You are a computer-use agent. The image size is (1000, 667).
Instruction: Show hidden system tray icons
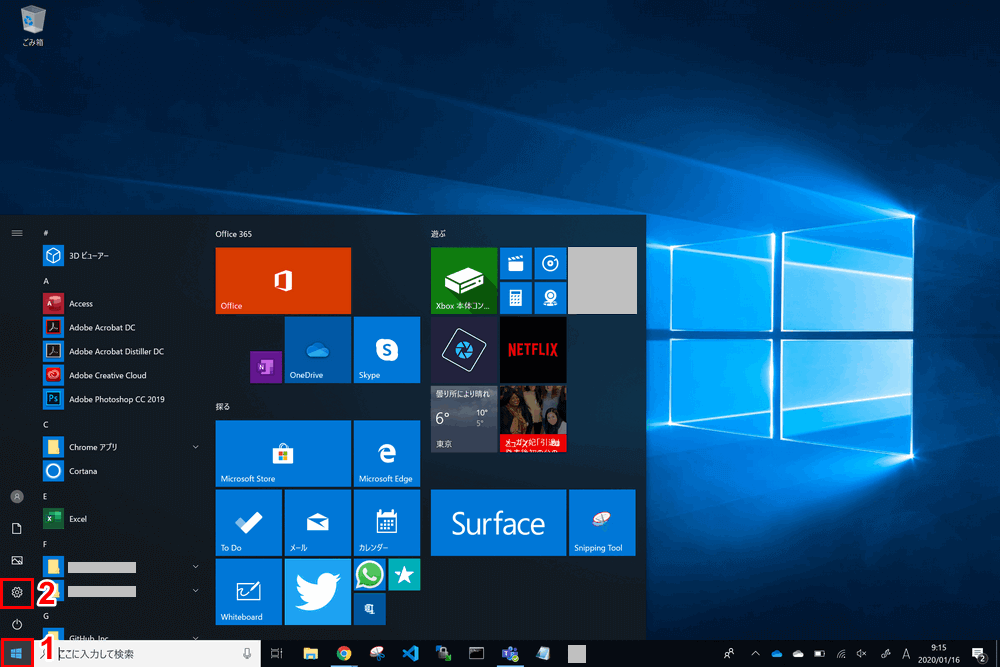(x=755, y=654)
